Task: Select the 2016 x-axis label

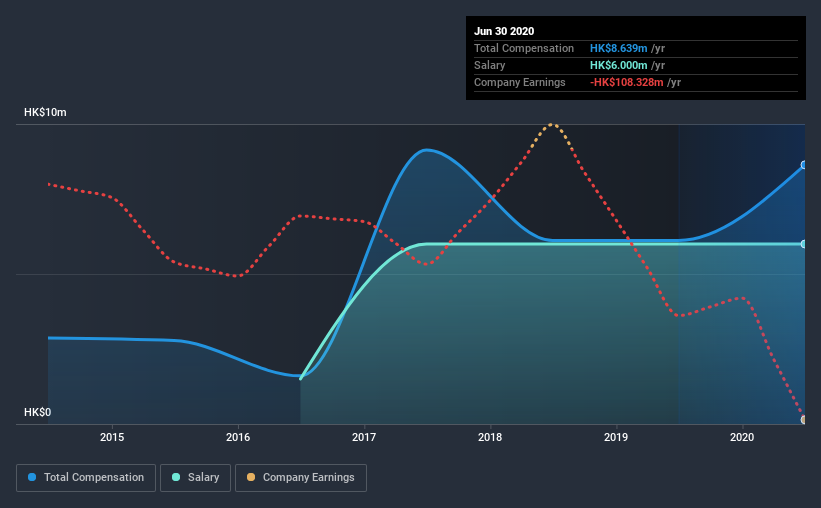Action: tap(238, 437)
